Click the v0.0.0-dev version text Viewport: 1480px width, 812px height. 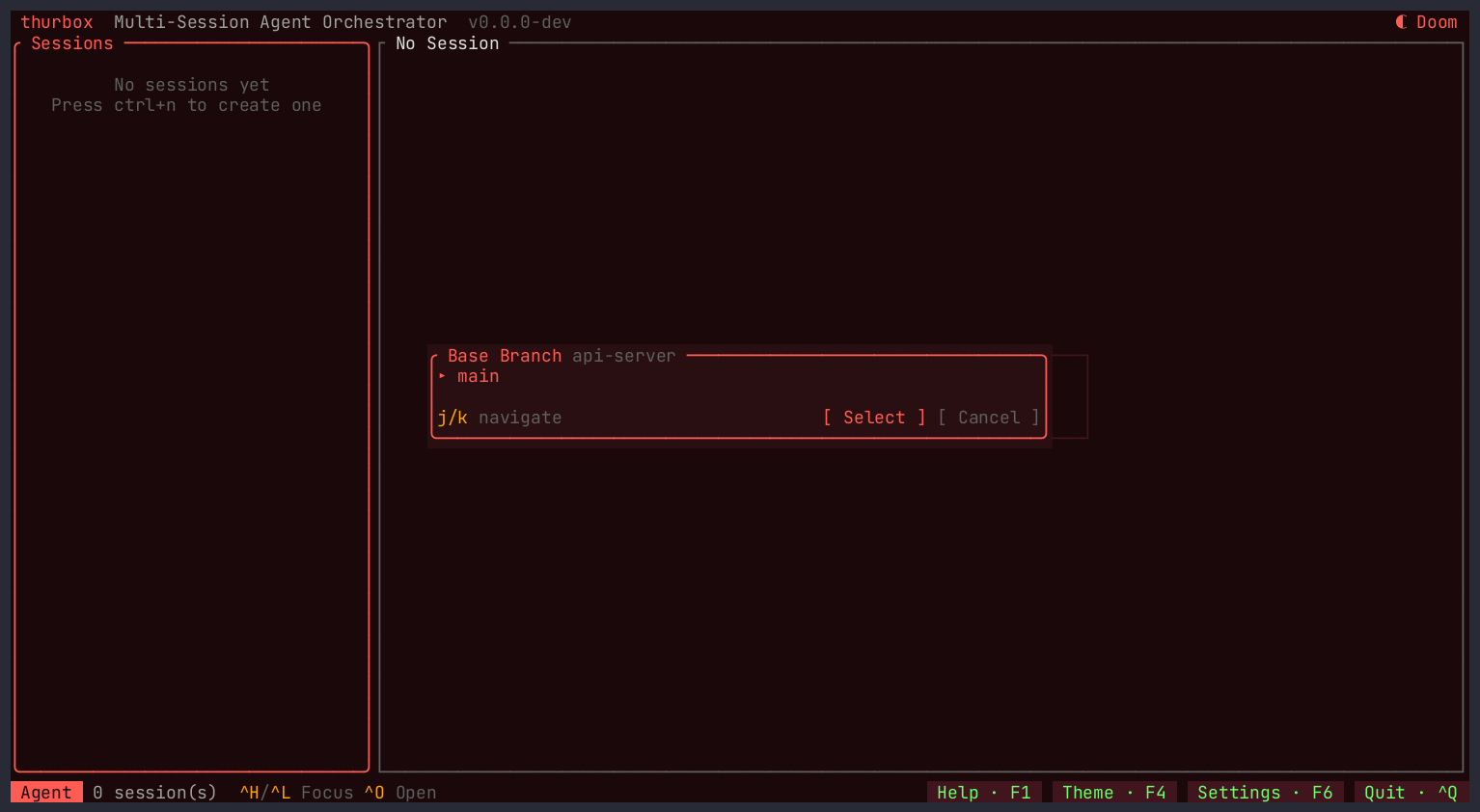coord(520,22)
